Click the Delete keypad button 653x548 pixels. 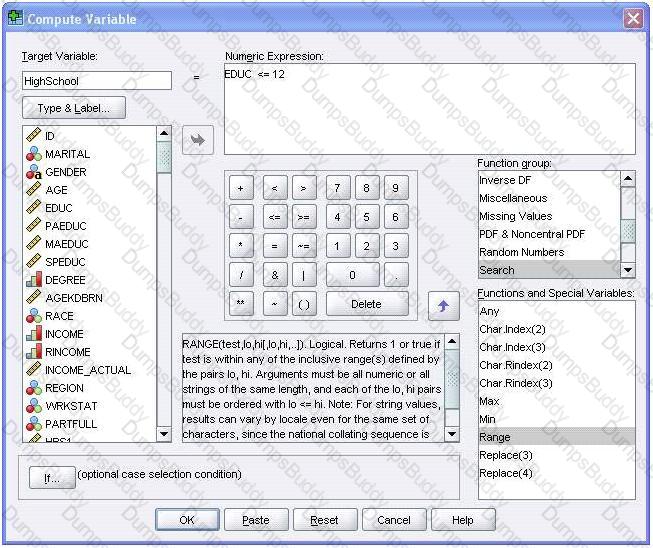[x=367, y=304]
